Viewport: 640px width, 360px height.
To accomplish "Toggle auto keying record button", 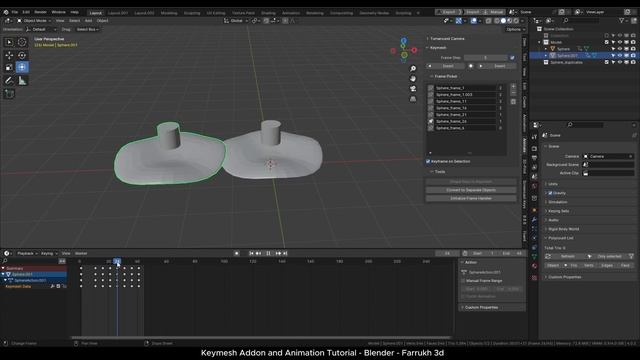I will 236,253.
